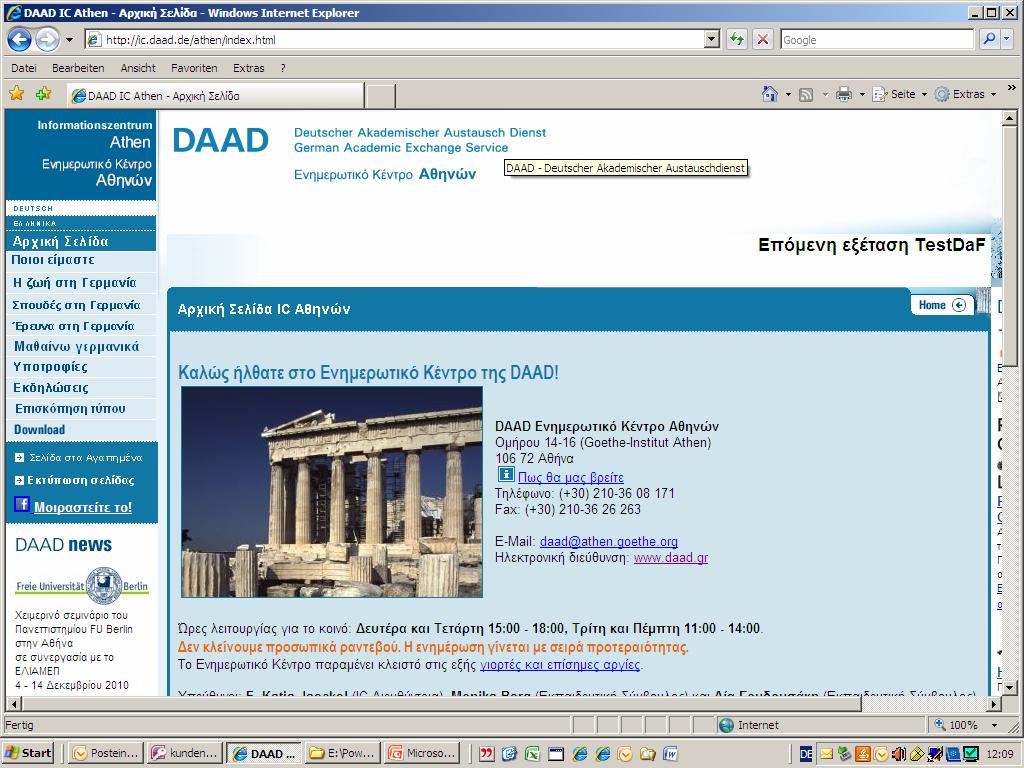
Task: Open the Extras gear toolbar menu
Action: [x=965, y=94]
